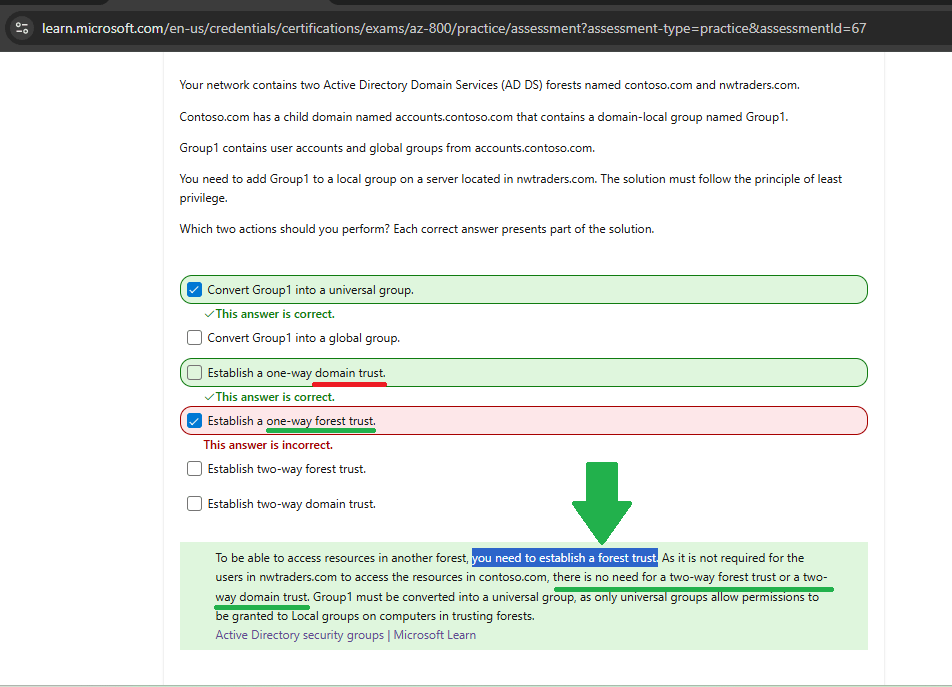Uncheck Establish a one-way forest trust
This screenshot has height=687, width=952.
194,421
